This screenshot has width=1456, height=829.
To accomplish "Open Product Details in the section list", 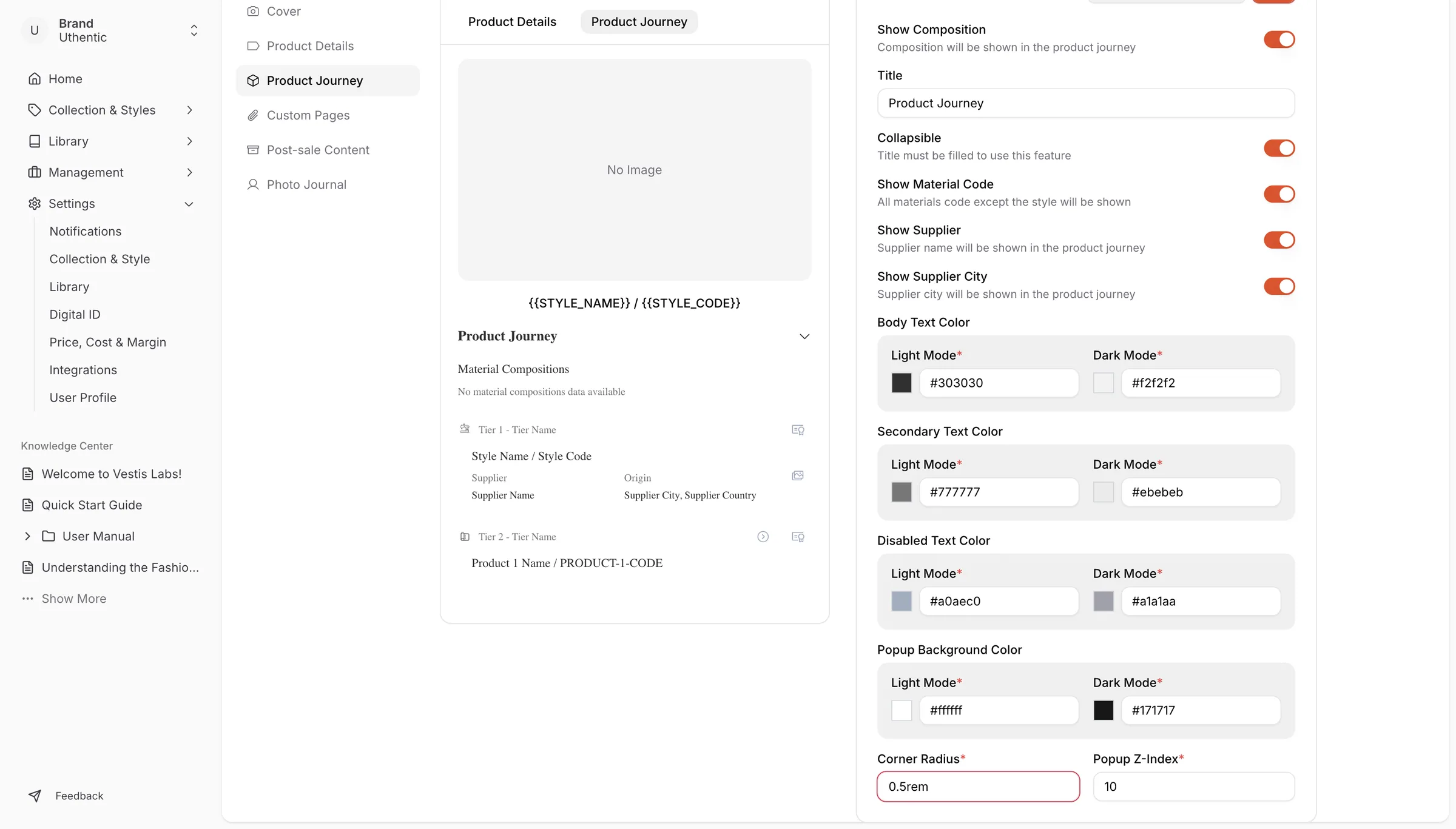I will (328, 46).
